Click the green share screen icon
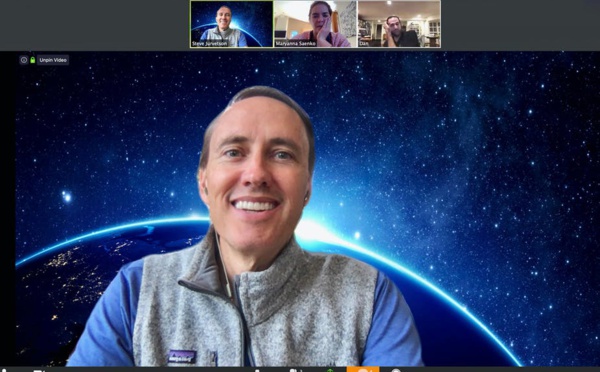Screen dimensions: 600x372 click(330, 370)
